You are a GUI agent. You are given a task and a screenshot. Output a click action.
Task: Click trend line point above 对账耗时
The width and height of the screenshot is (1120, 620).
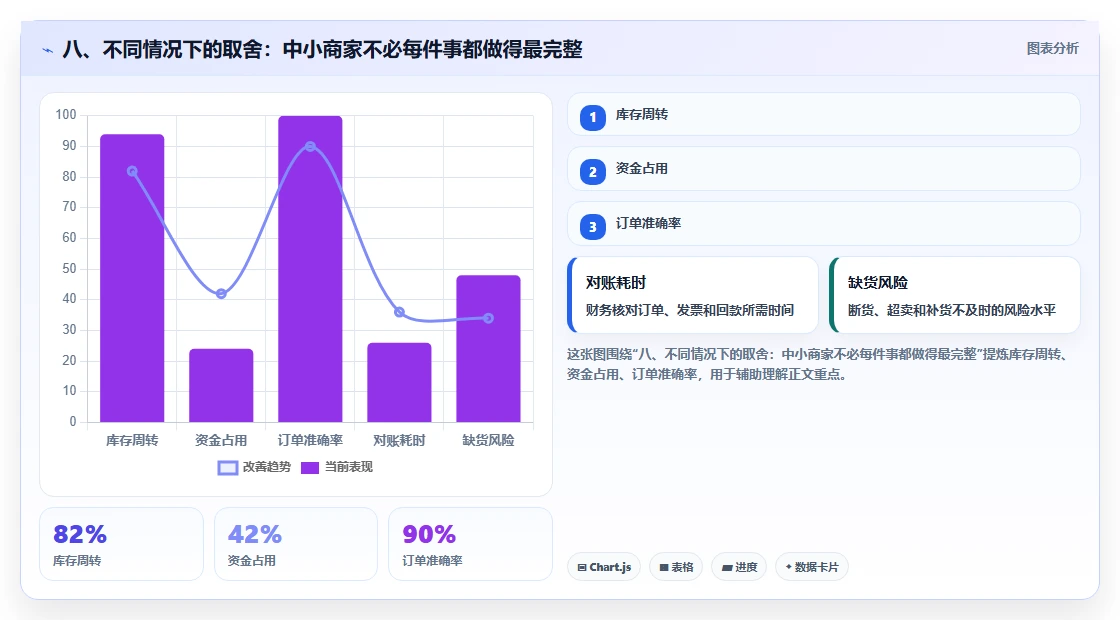point(399,312)
